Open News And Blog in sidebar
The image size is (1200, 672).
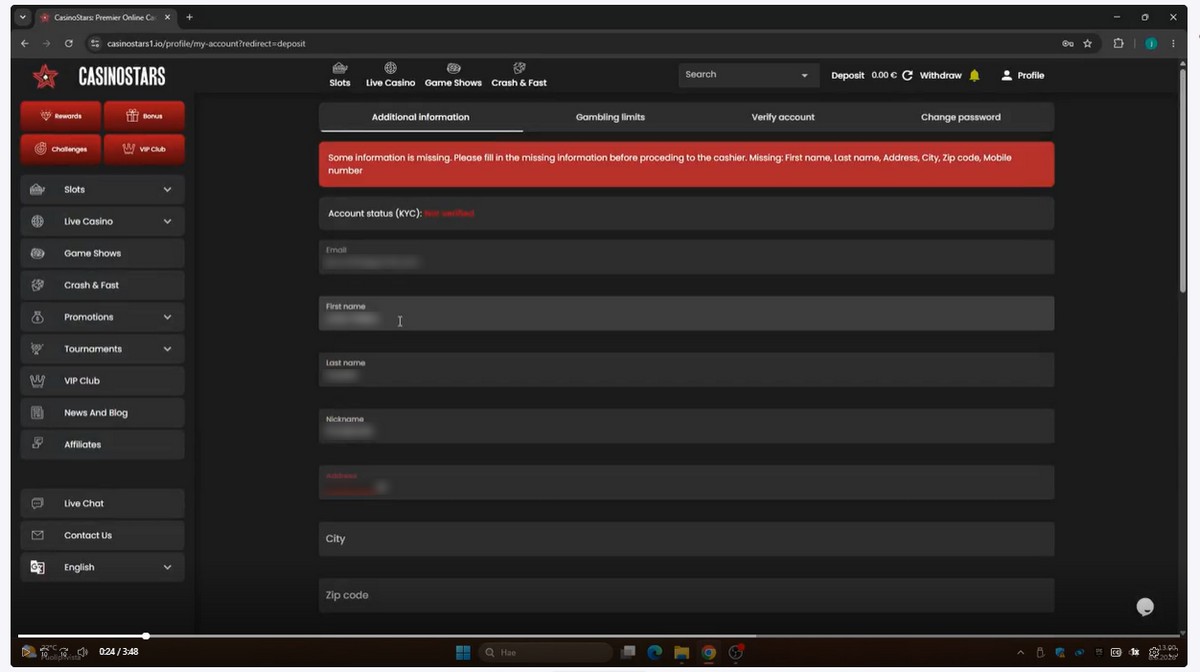pyautogui.click(x=102, y=413)
